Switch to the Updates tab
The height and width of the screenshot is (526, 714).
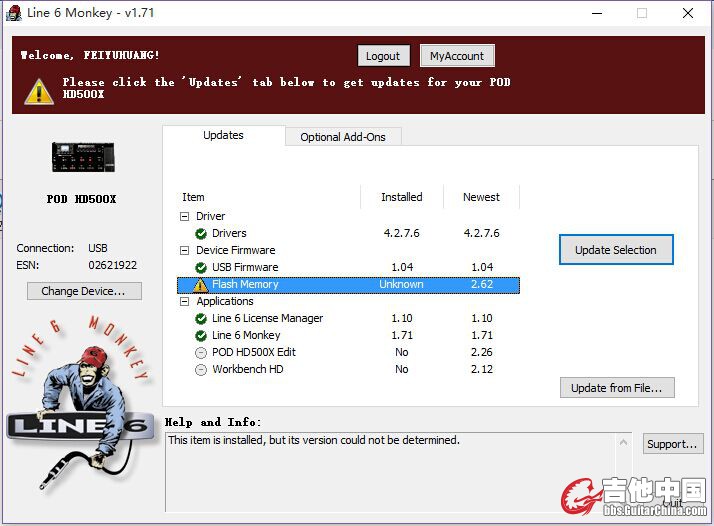click(223, 135)
